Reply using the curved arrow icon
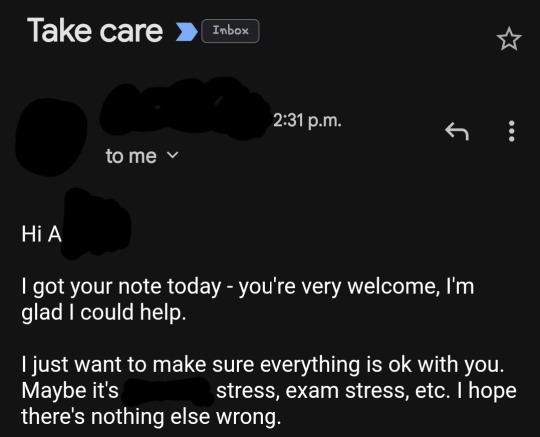Viewport: 540px width, 437px height. pos(457,131)
